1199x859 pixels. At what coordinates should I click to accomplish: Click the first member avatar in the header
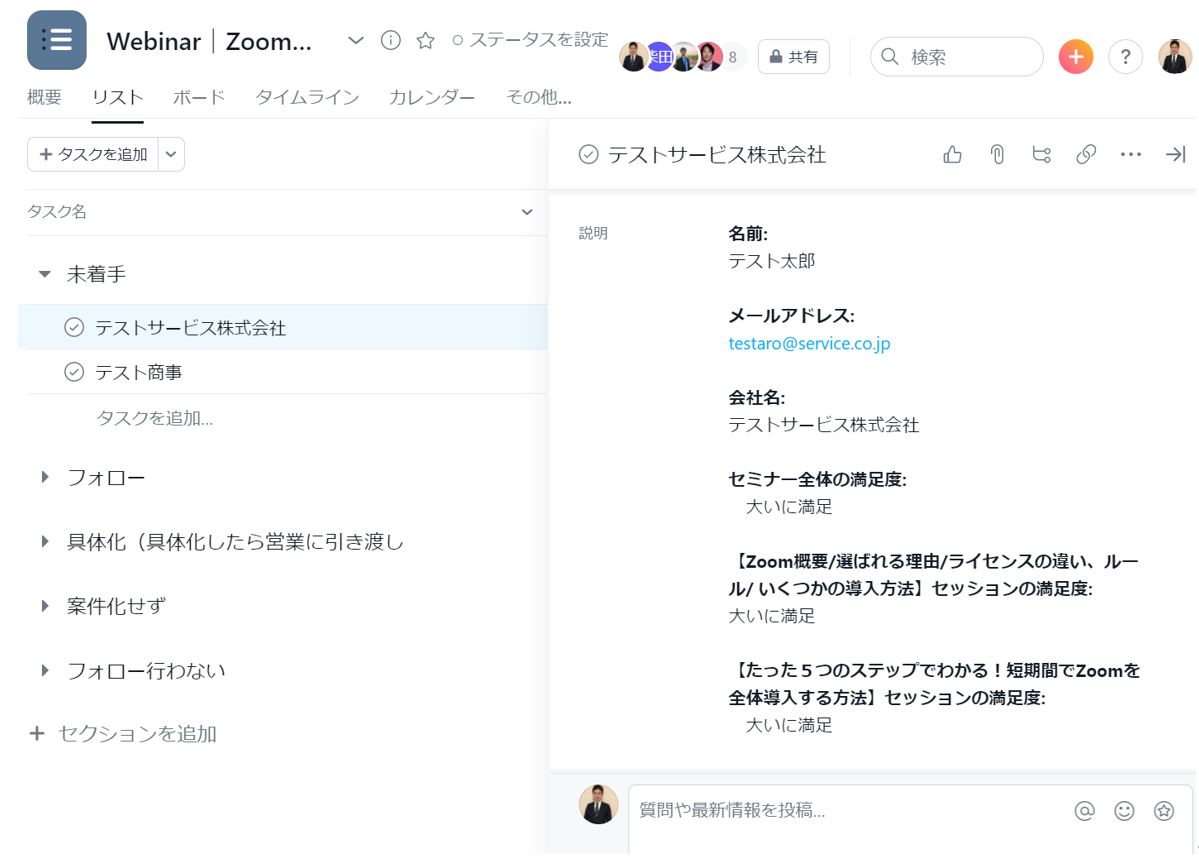tap(632, 57)
